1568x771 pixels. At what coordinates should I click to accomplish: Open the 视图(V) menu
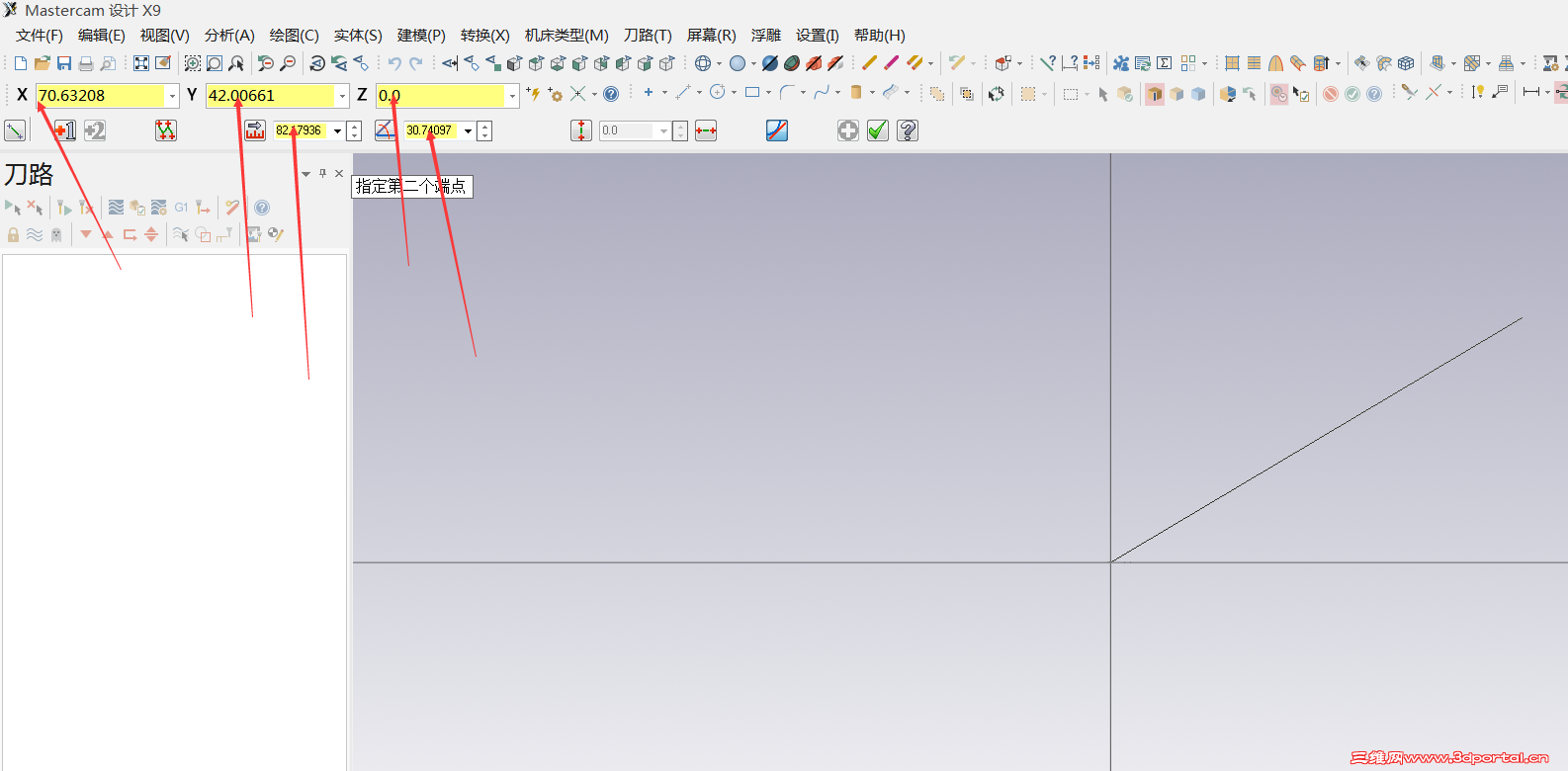pos(164,36)
